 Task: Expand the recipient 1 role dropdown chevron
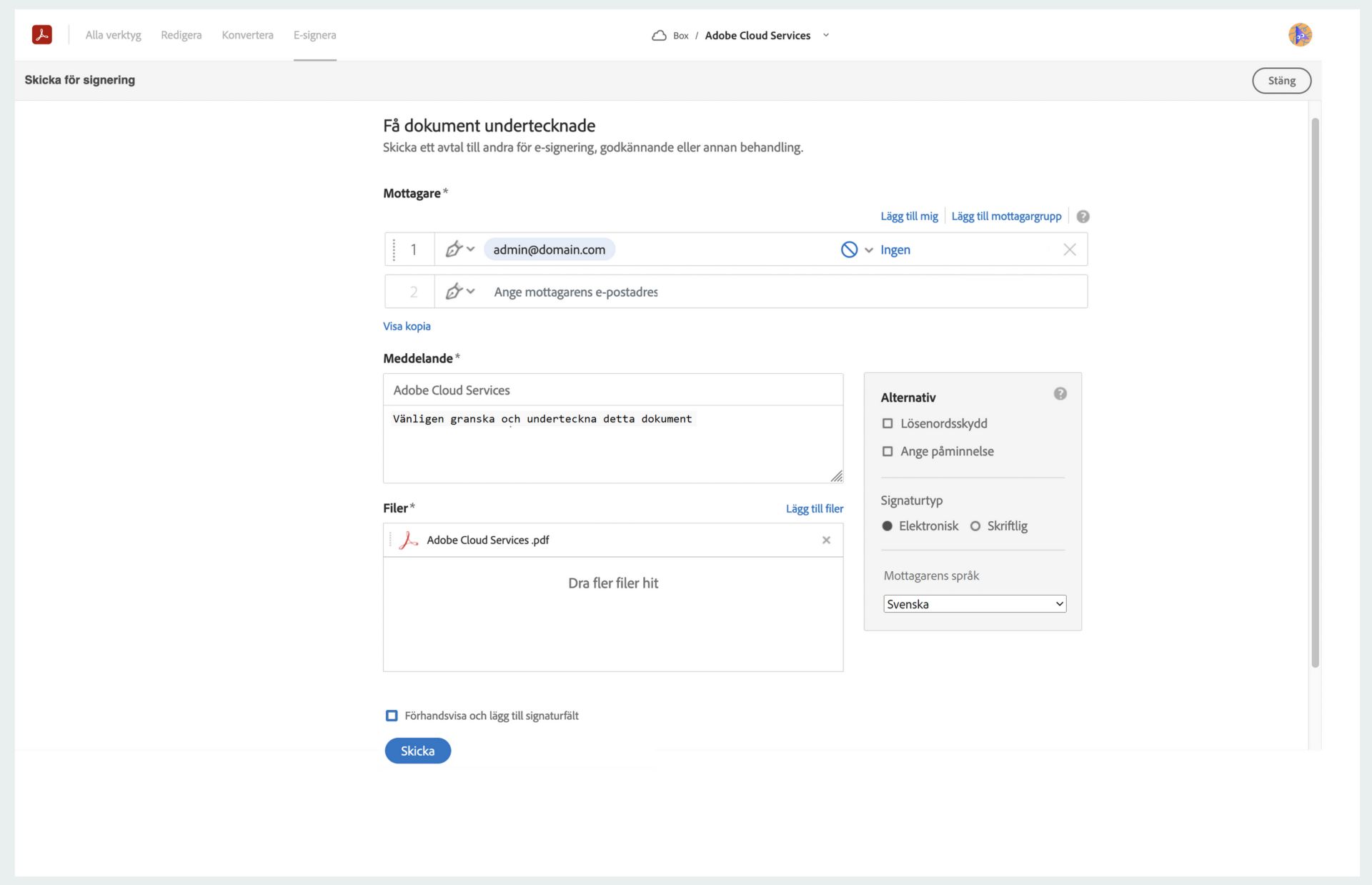[470, 249]
